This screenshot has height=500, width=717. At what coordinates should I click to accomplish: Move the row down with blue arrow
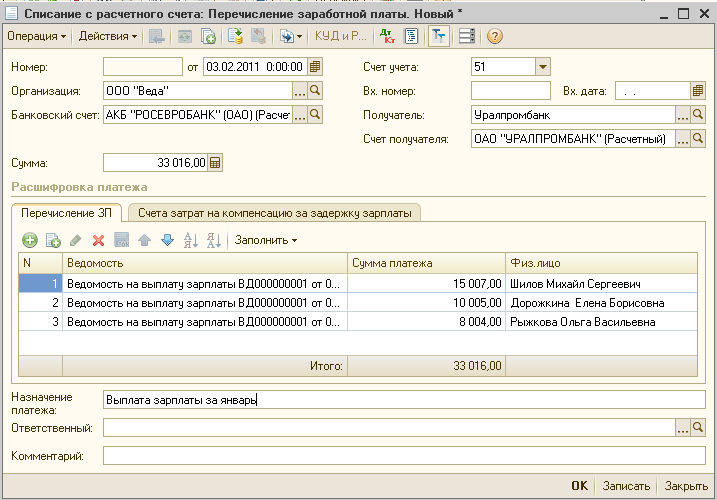click(x=168, y=240)
